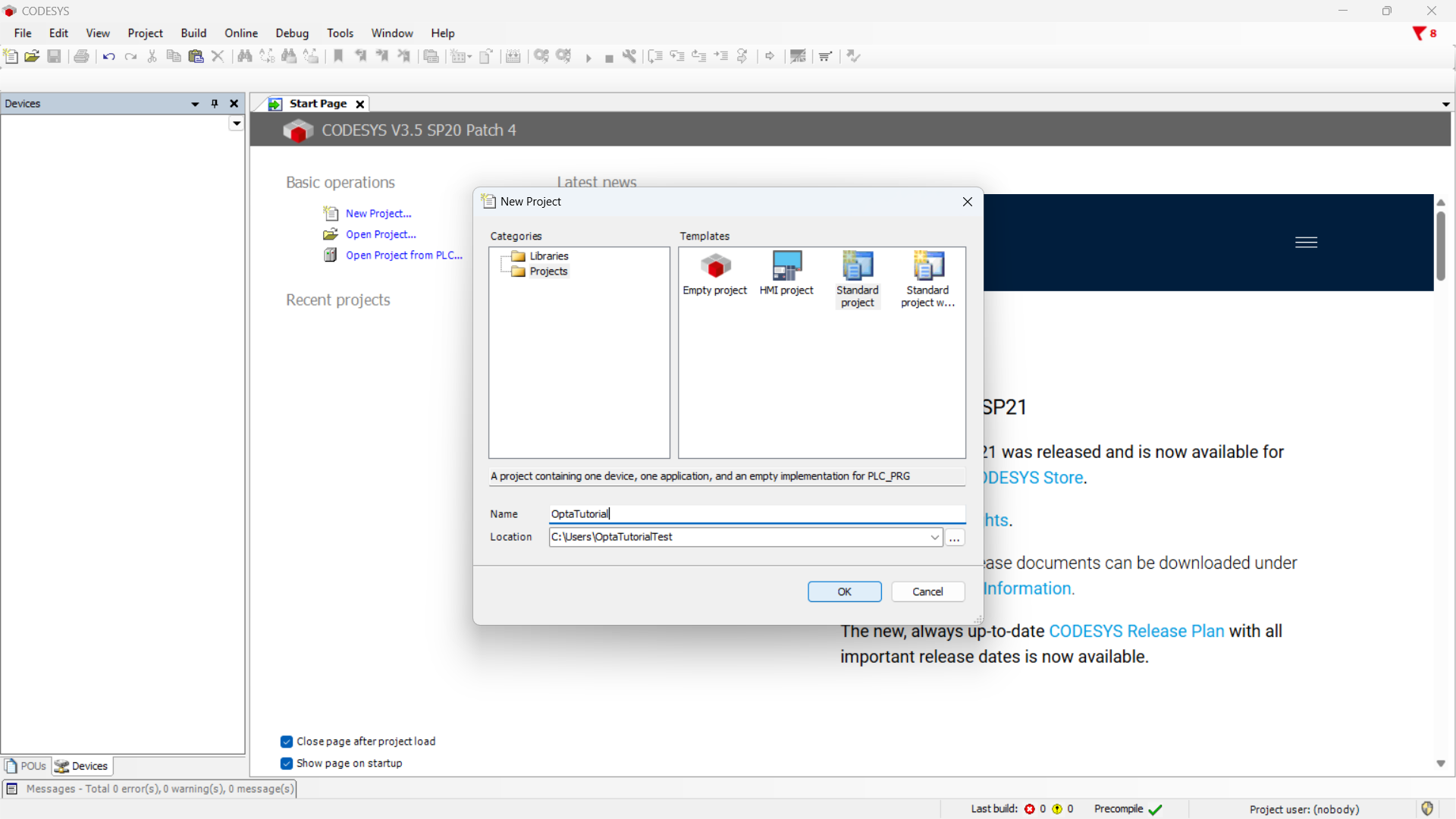This screenshot has width=1456, height=819.
Task: Toggle Show page on startup checkbox
Action: tap(287, 764)
